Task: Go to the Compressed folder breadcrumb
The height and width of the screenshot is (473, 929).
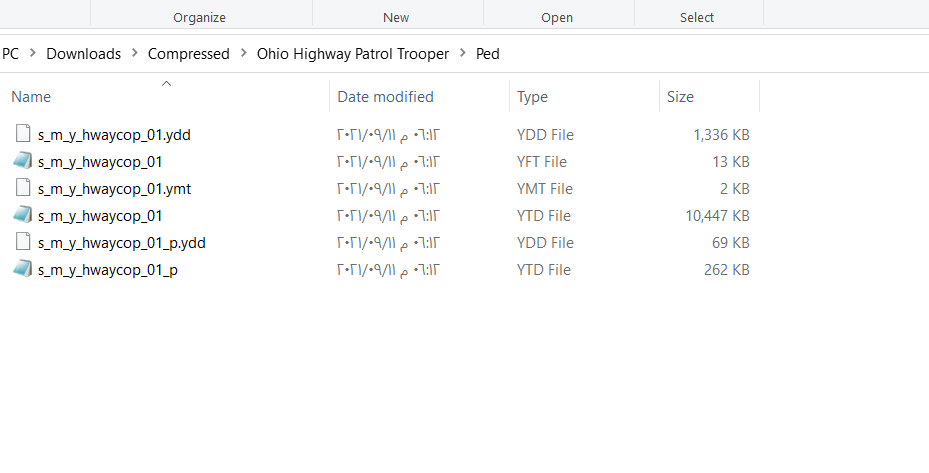Action: (188, 54)
